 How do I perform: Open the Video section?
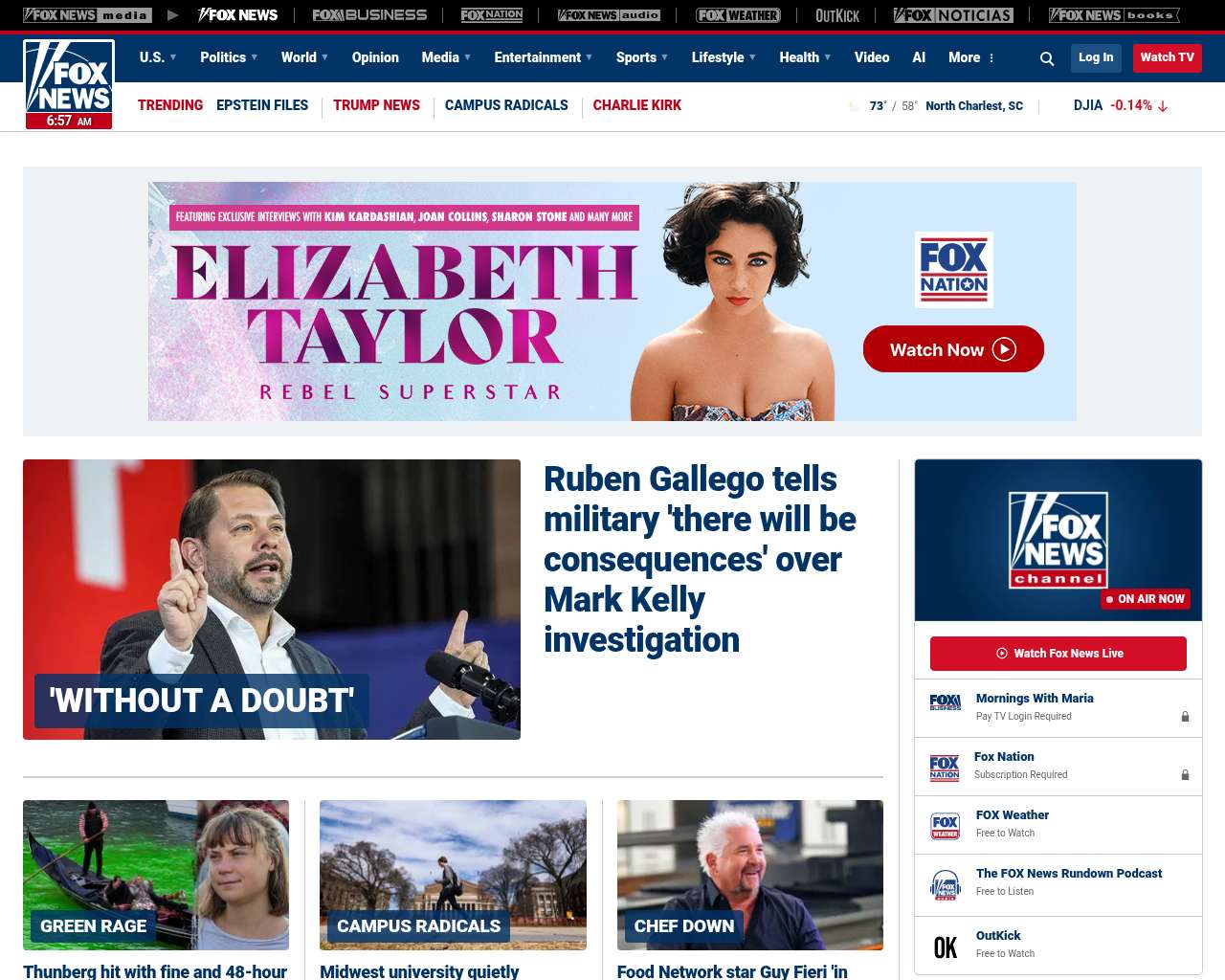(x=872, y=57)
